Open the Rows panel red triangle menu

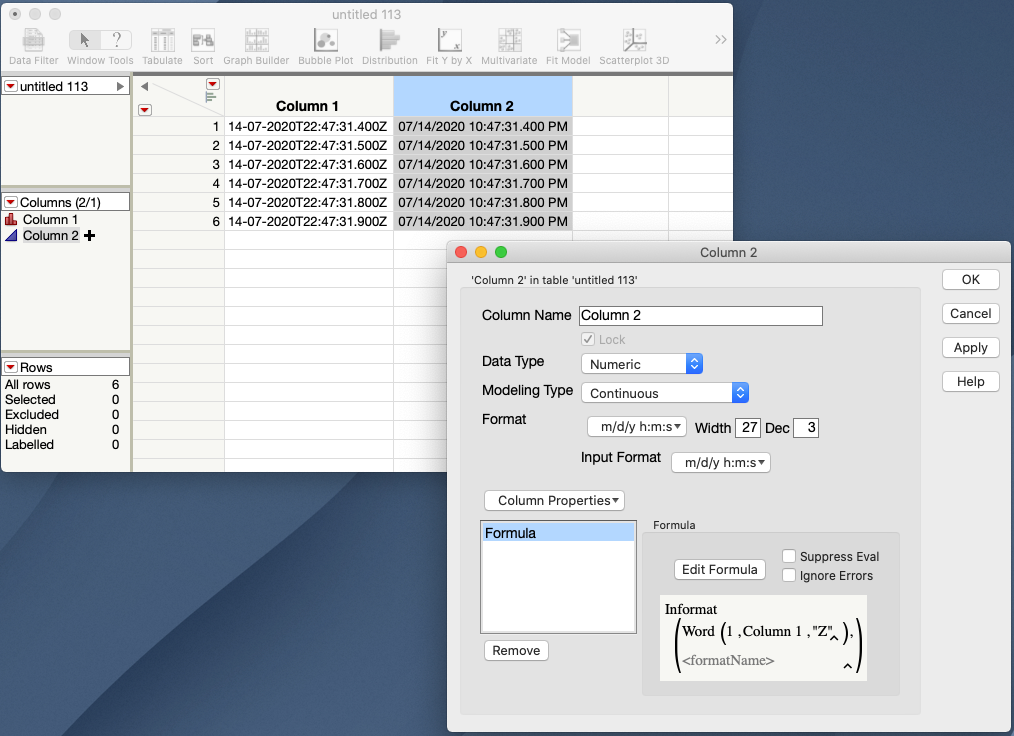[x=13, y=365]
